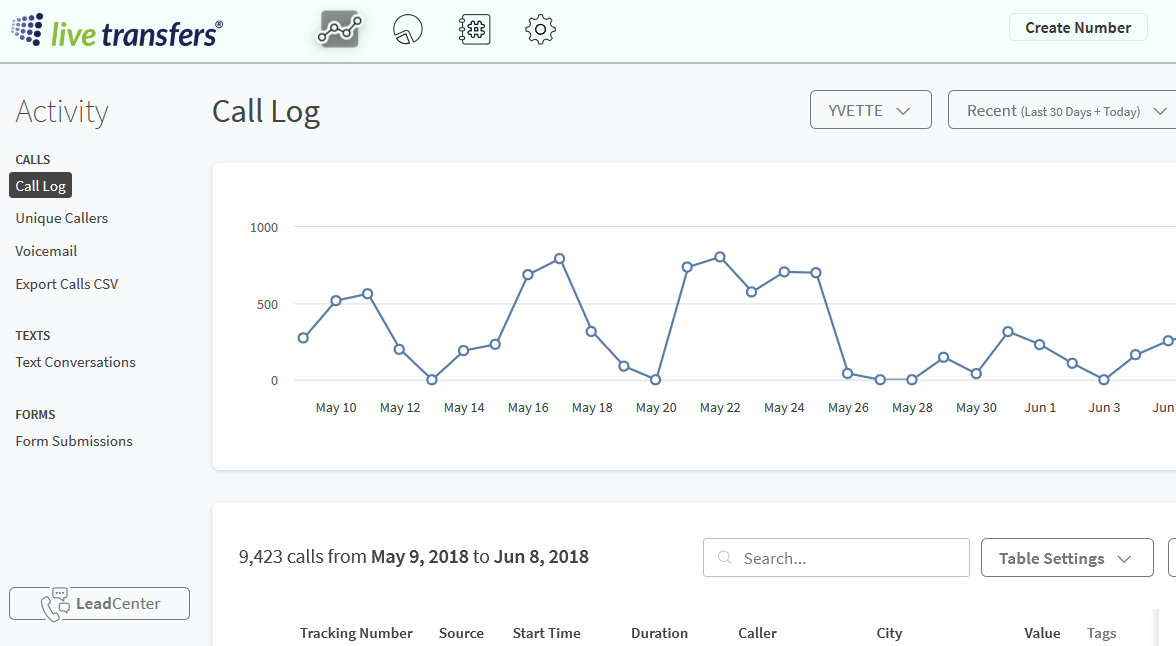Open Form Submissions

[74, 441]
